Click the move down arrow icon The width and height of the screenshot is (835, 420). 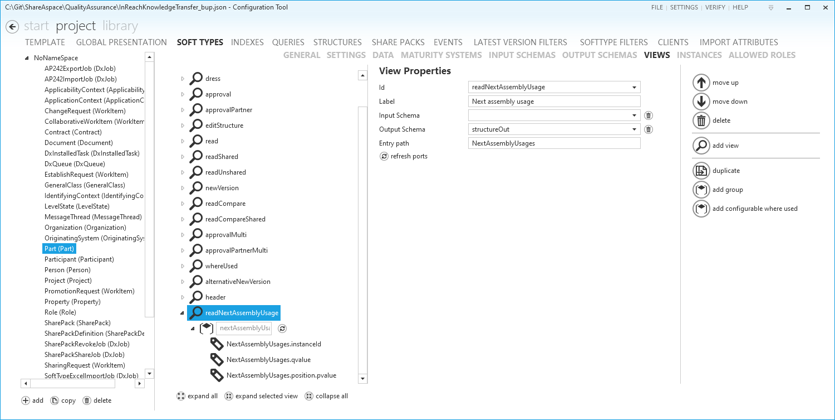pos(701,102)
